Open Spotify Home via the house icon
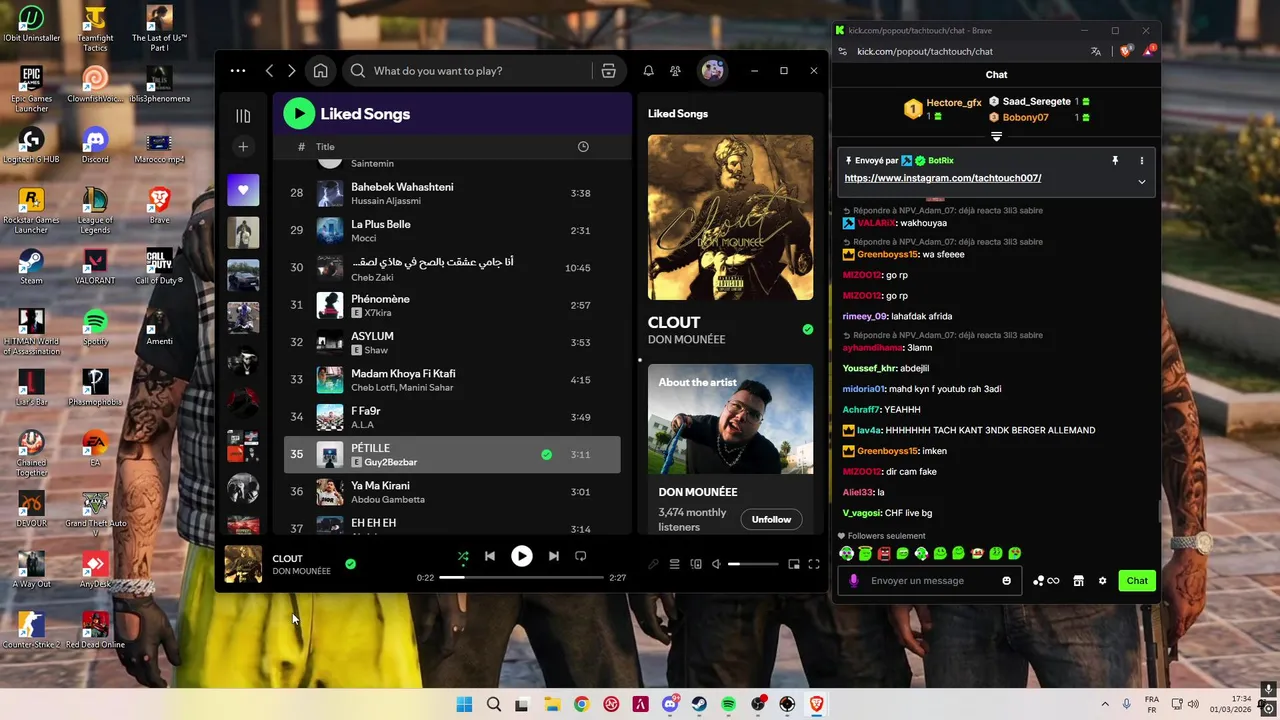The width and height of the screenshot is (1280, 720). tap(320, 71)
